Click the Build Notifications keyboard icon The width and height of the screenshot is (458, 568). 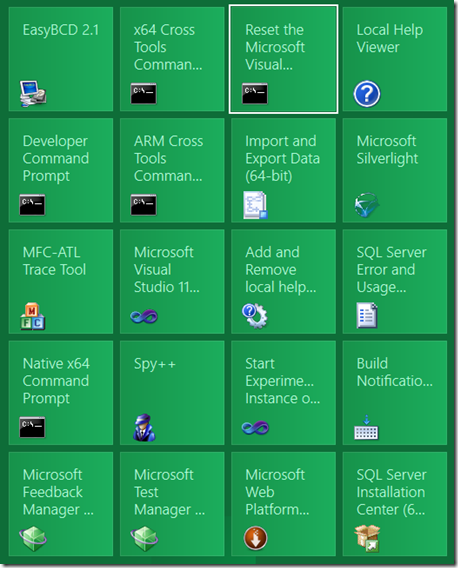pyautogui.click(x=366, y=427)
